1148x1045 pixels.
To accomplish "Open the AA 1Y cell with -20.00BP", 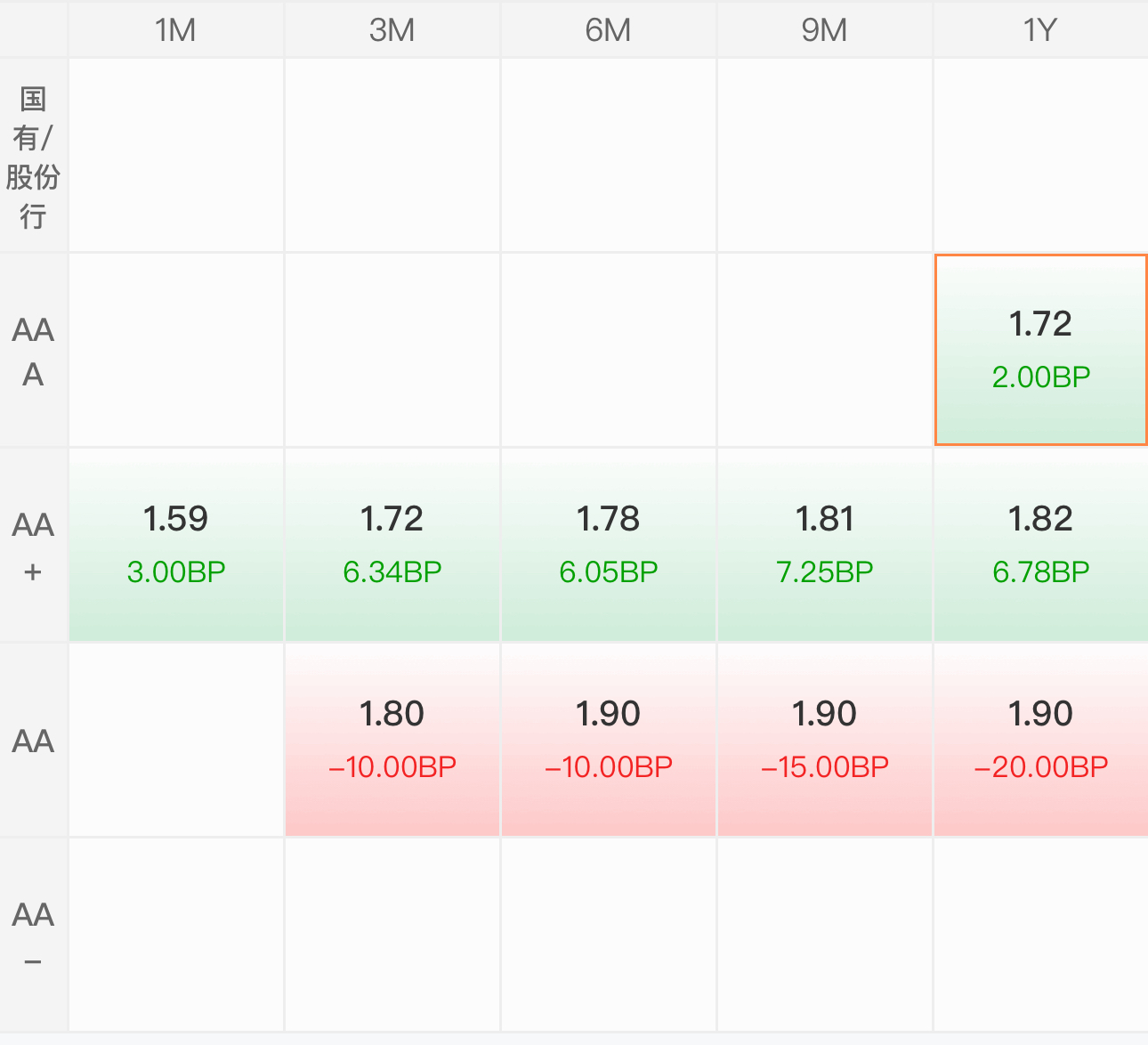I will click(x=1040, y=740).
